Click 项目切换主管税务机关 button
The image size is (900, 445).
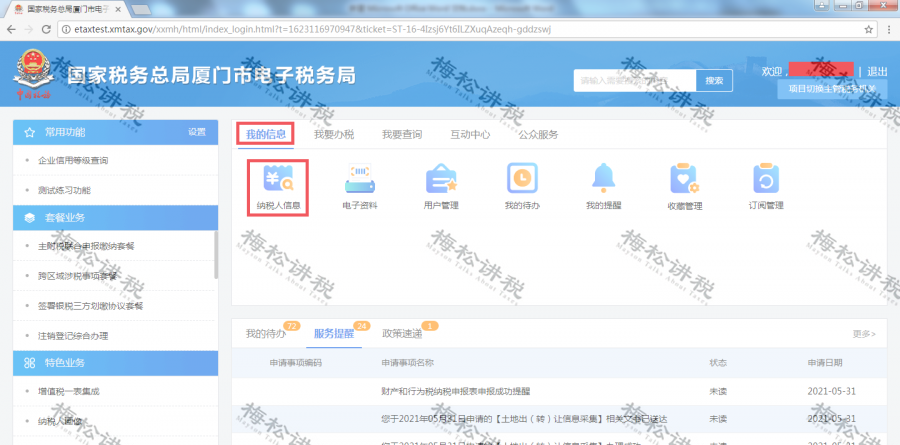(832, 89)
